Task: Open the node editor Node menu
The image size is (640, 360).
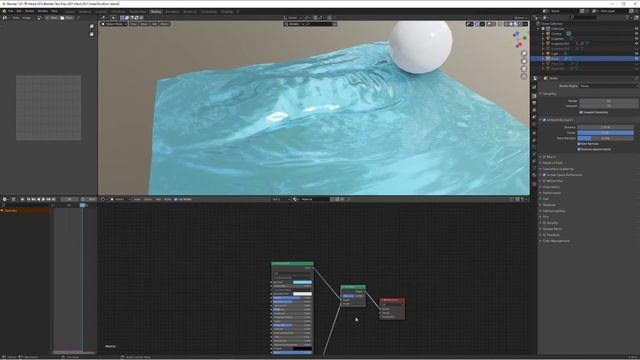Action: (167, 199)
